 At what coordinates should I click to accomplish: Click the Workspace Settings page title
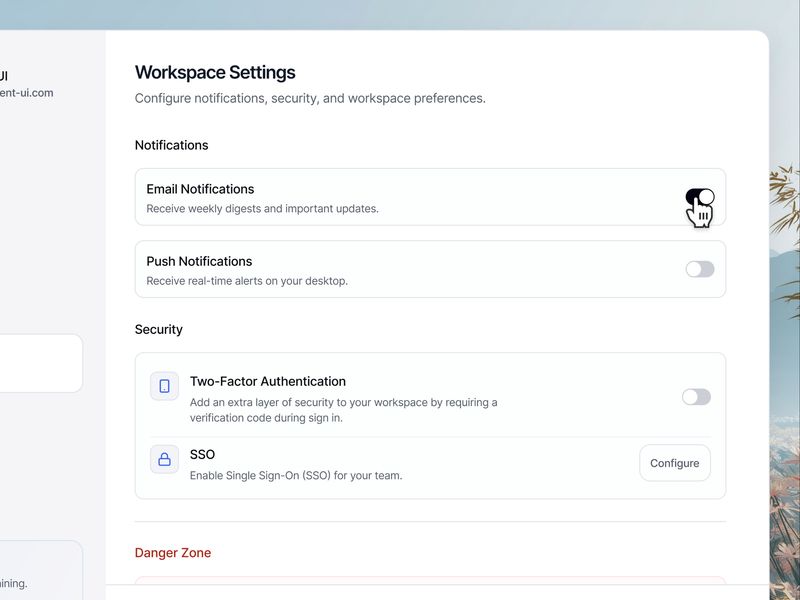tap(215, 72)
